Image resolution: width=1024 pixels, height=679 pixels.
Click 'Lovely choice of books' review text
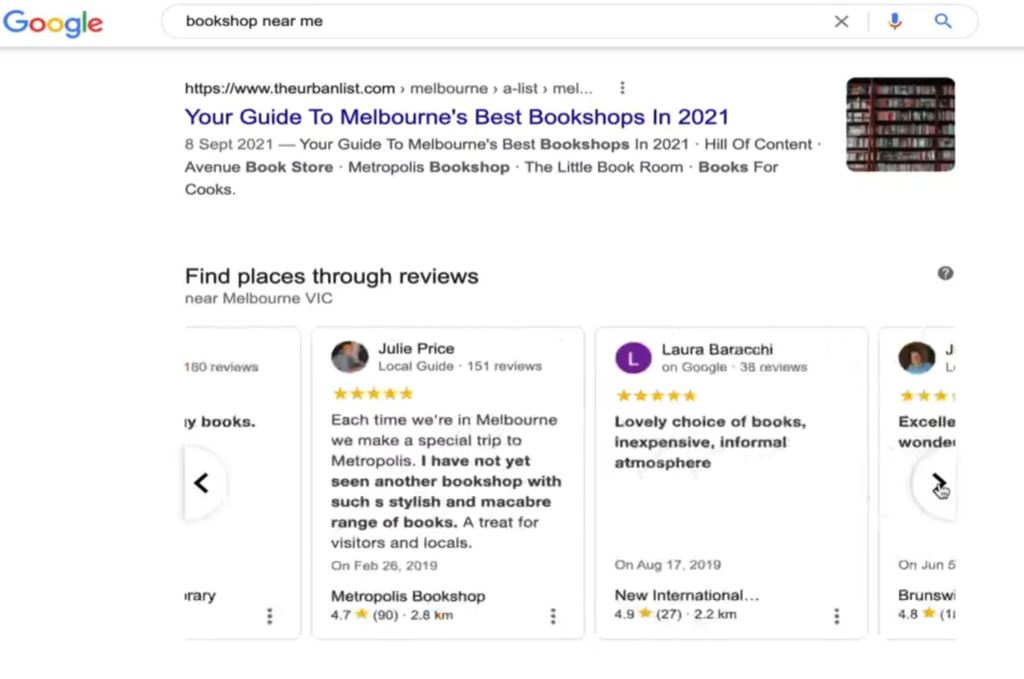(710, 442)
